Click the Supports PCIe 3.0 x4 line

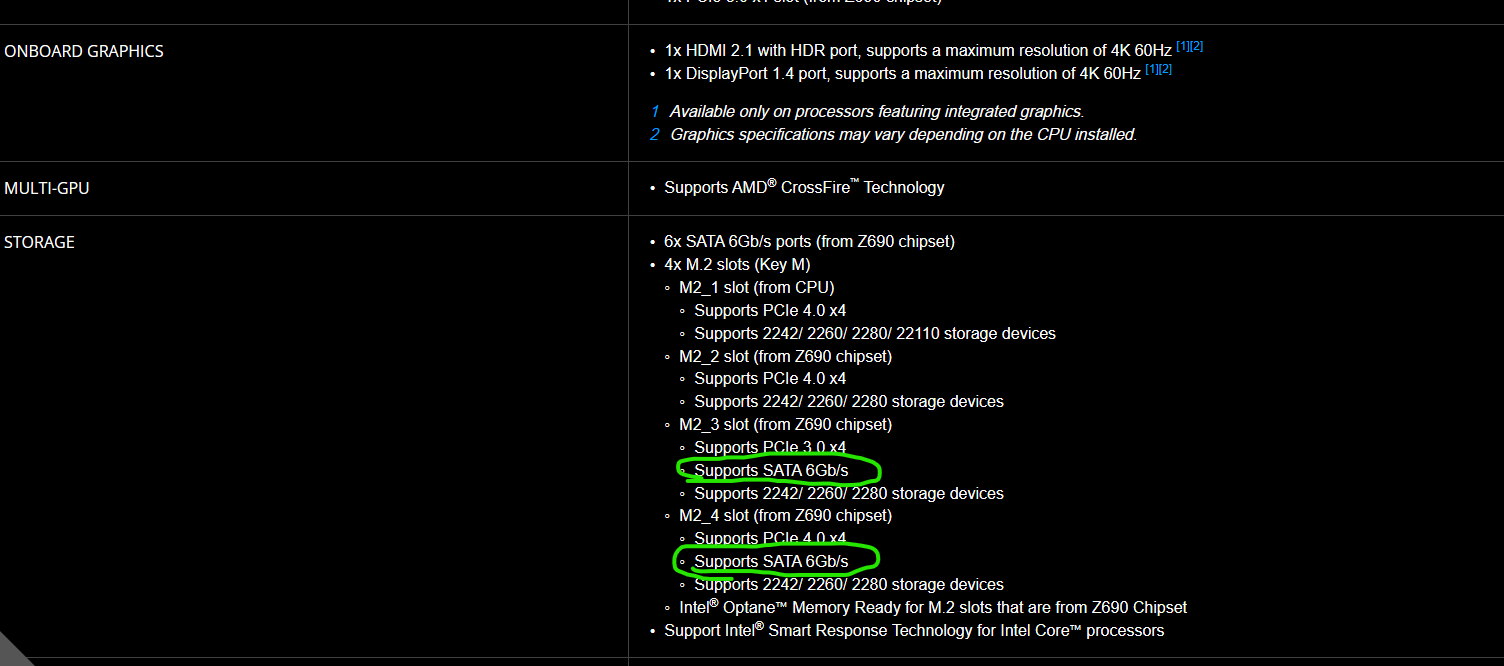[770, 448]
